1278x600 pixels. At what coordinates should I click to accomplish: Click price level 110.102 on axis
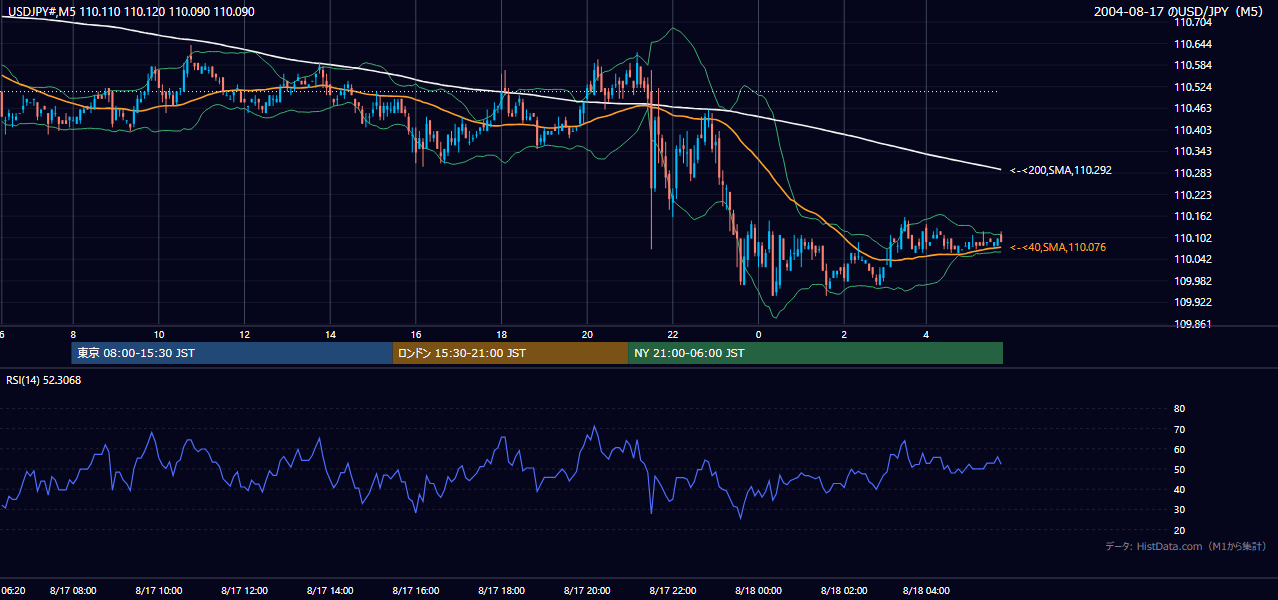coord(1194,238)
